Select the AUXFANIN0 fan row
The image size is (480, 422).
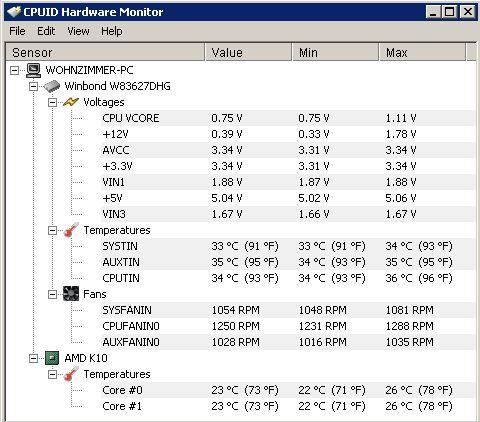(x=288, y=342)
